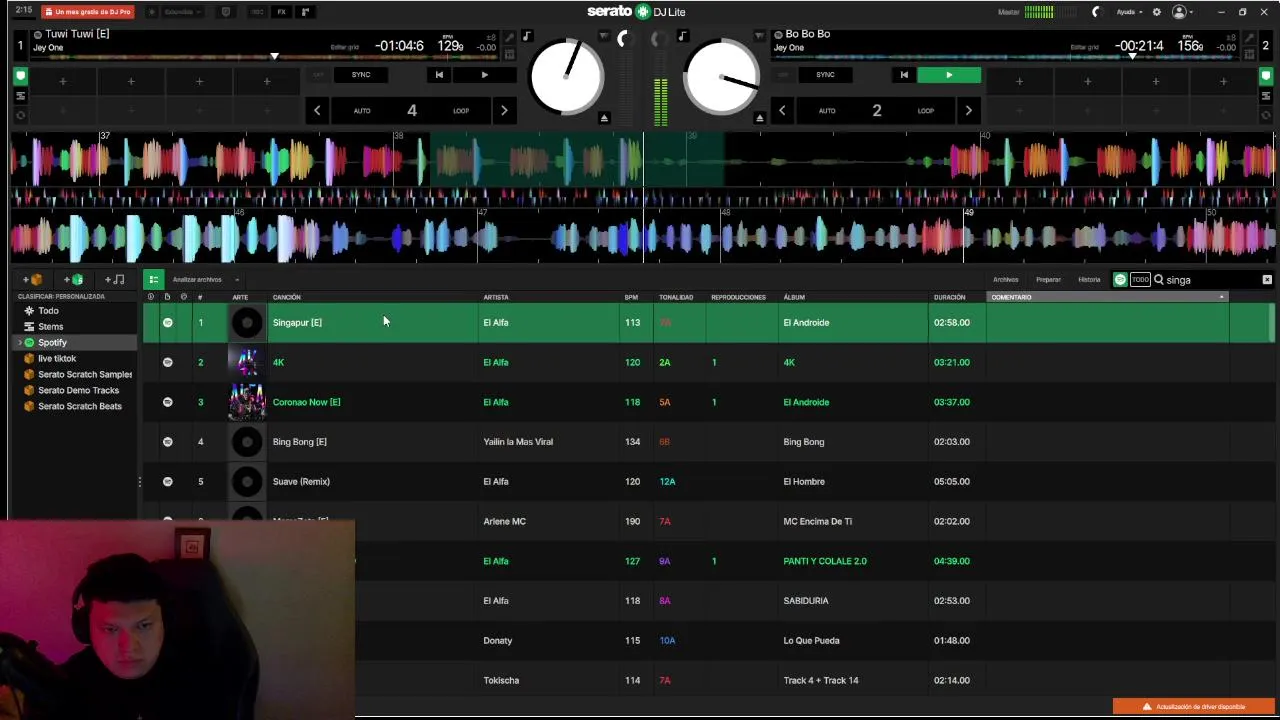1280x720 pixels.
Task: Click the 'Un mes gratis de DJ Pro' banner
Action: pos(88,12)
